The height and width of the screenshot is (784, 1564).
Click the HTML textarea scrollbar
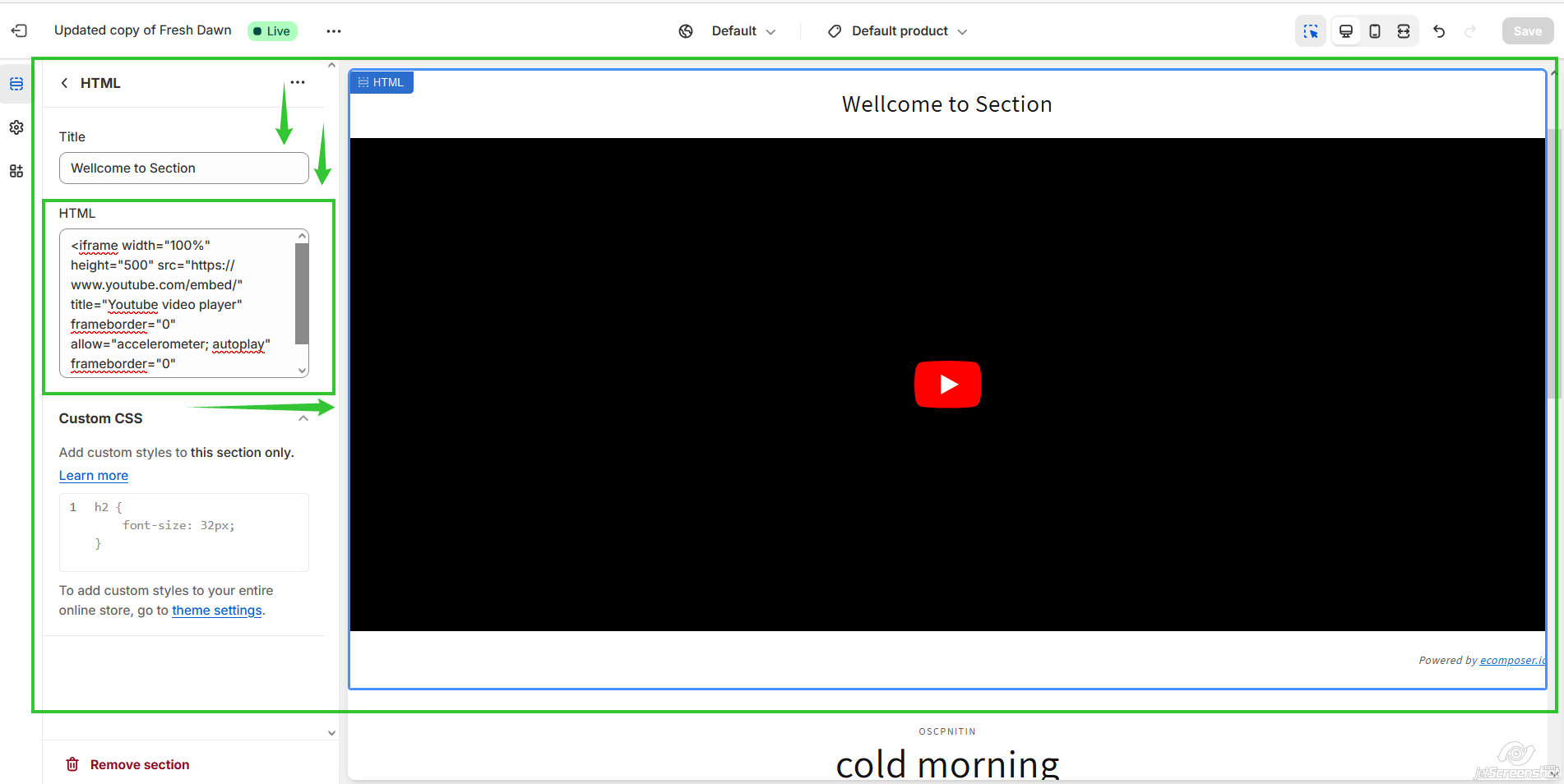pyautogui.click(x=302, y=294)
